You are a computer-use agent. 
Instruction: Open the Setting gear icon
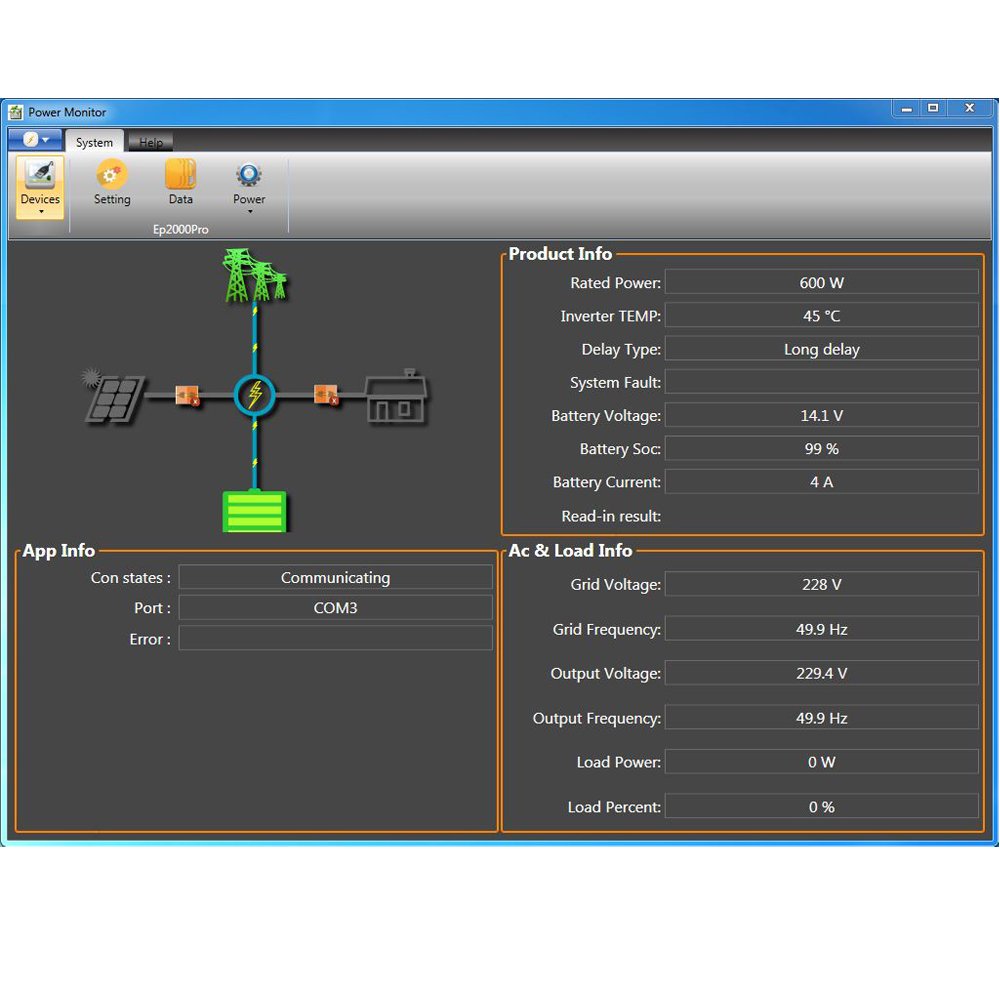(x=112, y=174)
